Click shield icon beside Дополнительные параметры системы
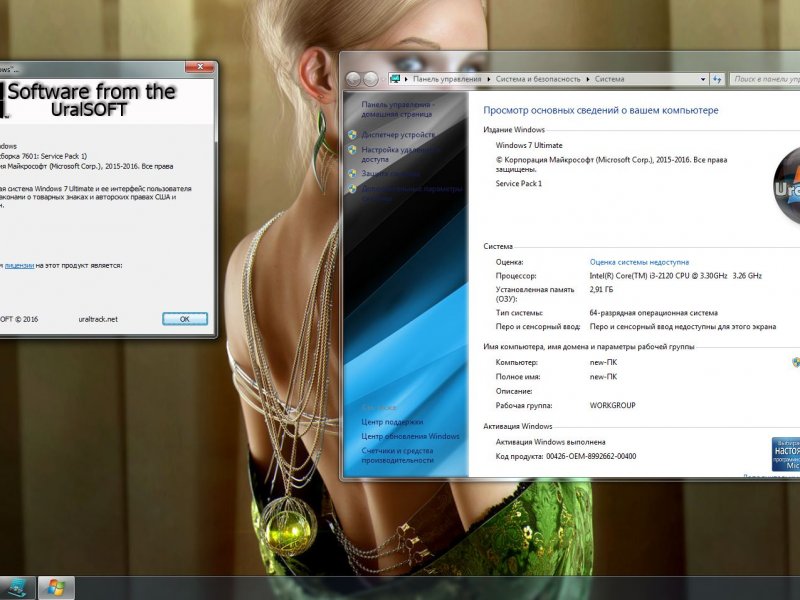The image size is (800, 600). pyautogui.click(x=352, y=189)
